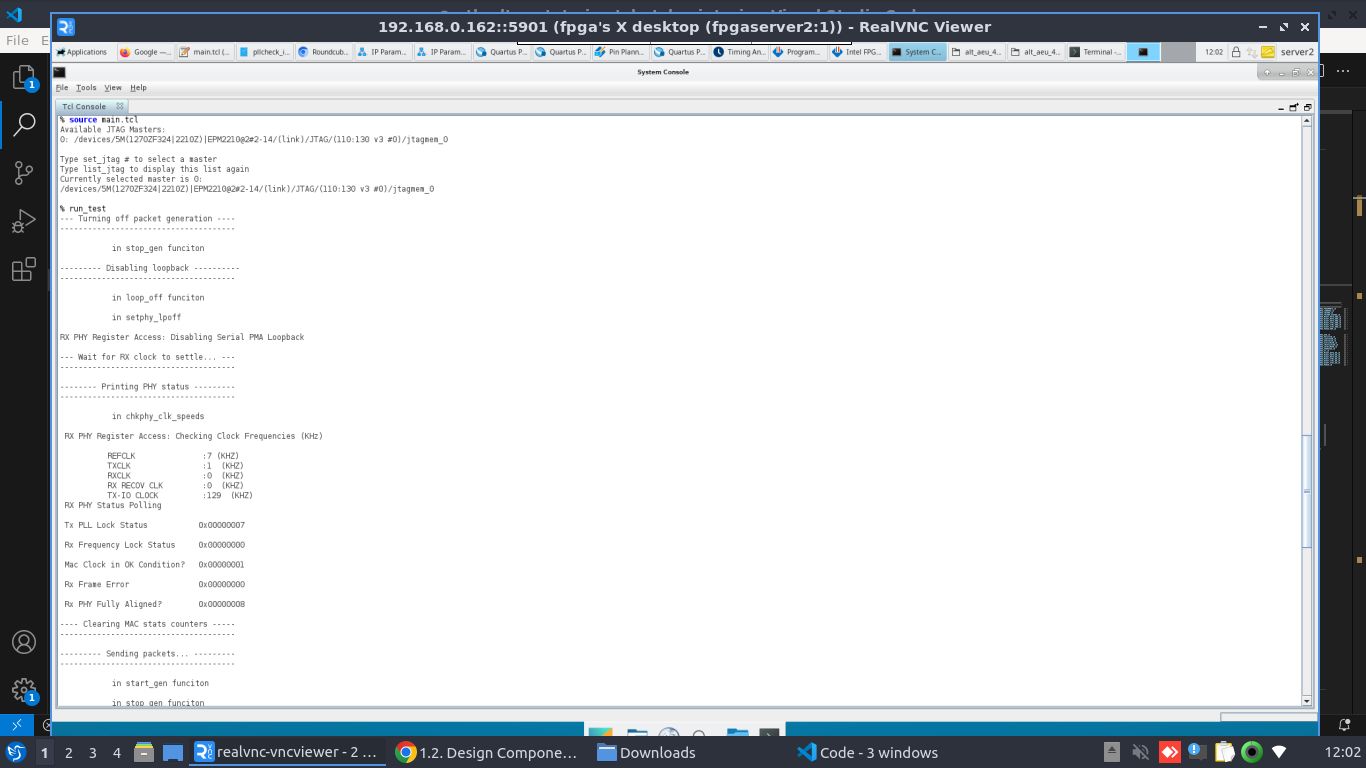Click the server2 user button in remote panel

click(1297, 52)
